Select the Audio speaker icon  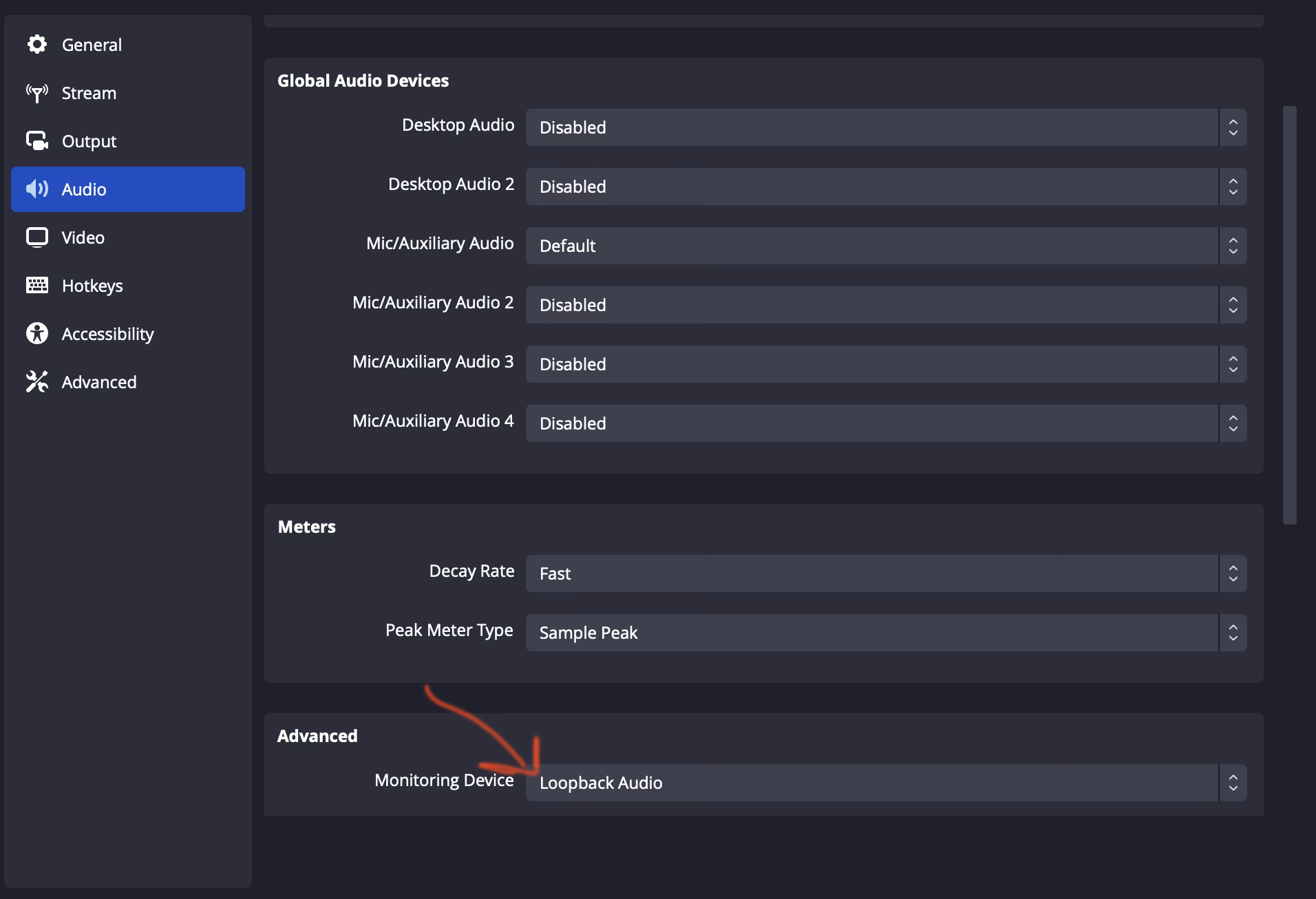coord(37,189)
